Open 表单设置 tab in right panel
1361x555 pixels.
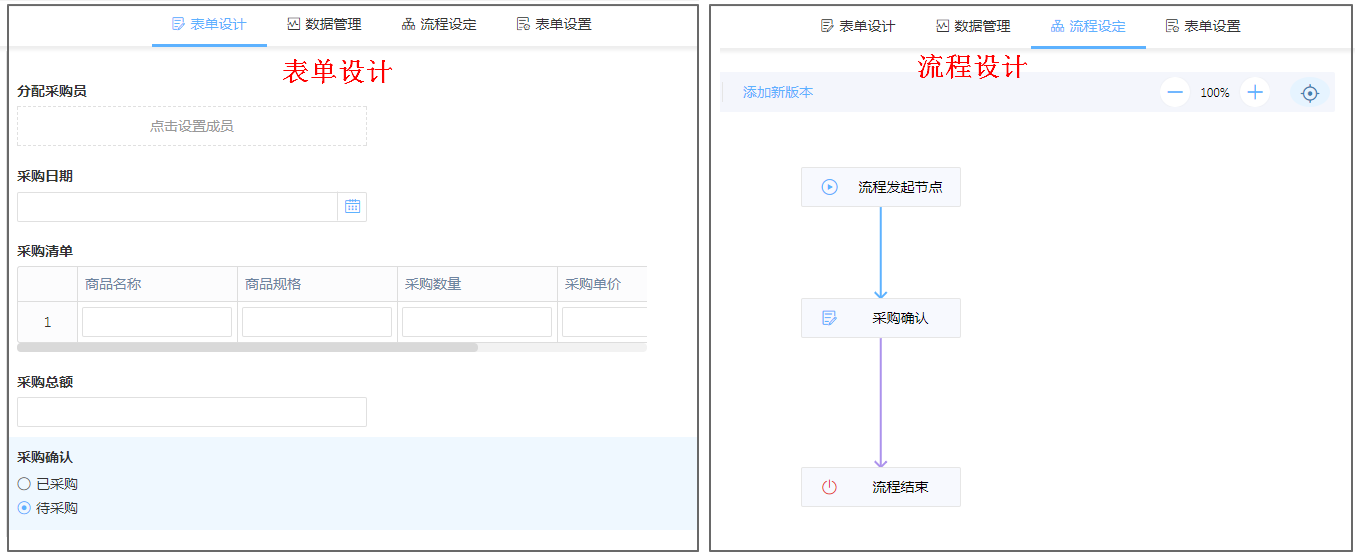[1203, 26]
